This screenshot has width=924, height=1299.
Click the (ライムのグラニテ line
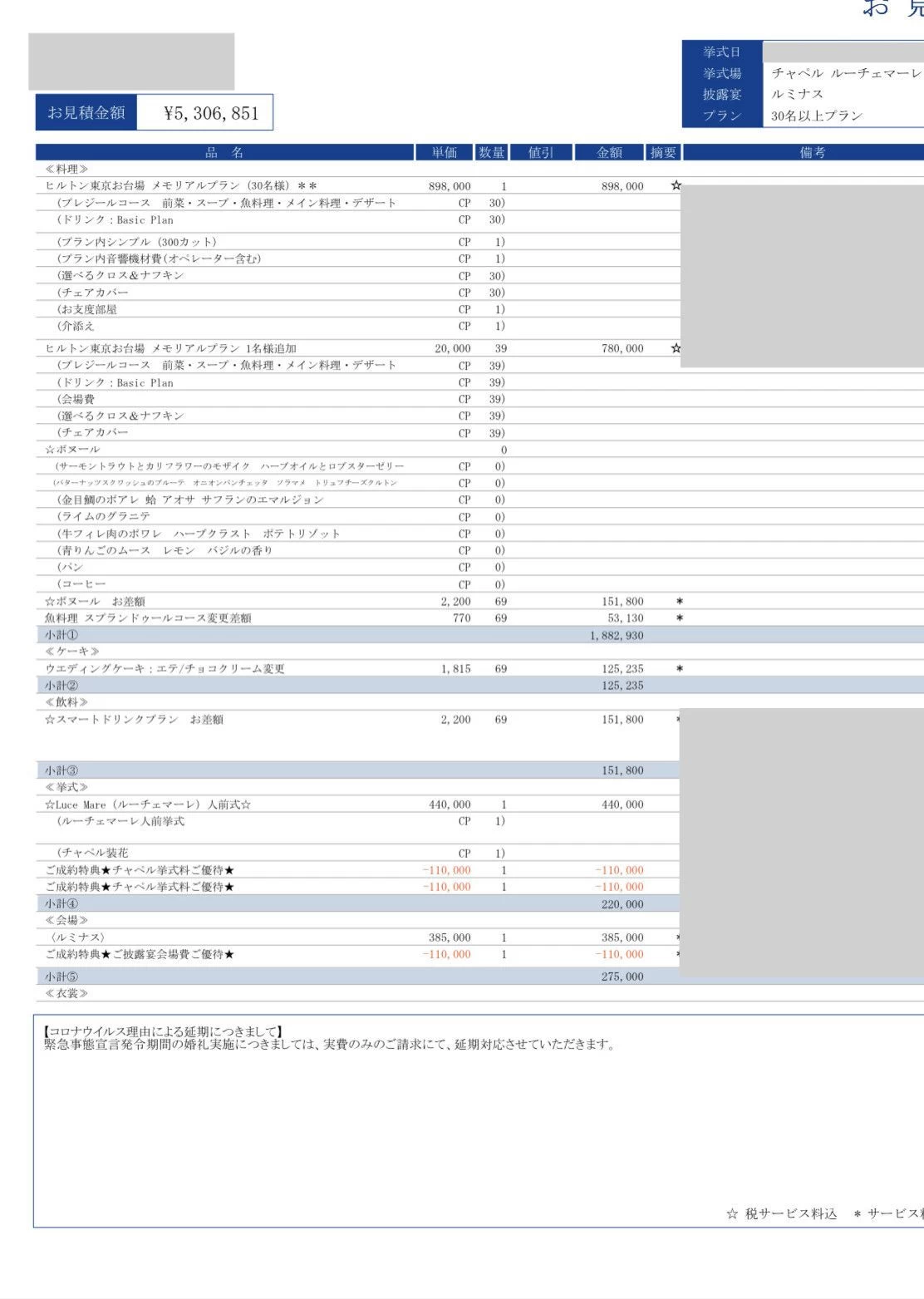click(104, 516)
